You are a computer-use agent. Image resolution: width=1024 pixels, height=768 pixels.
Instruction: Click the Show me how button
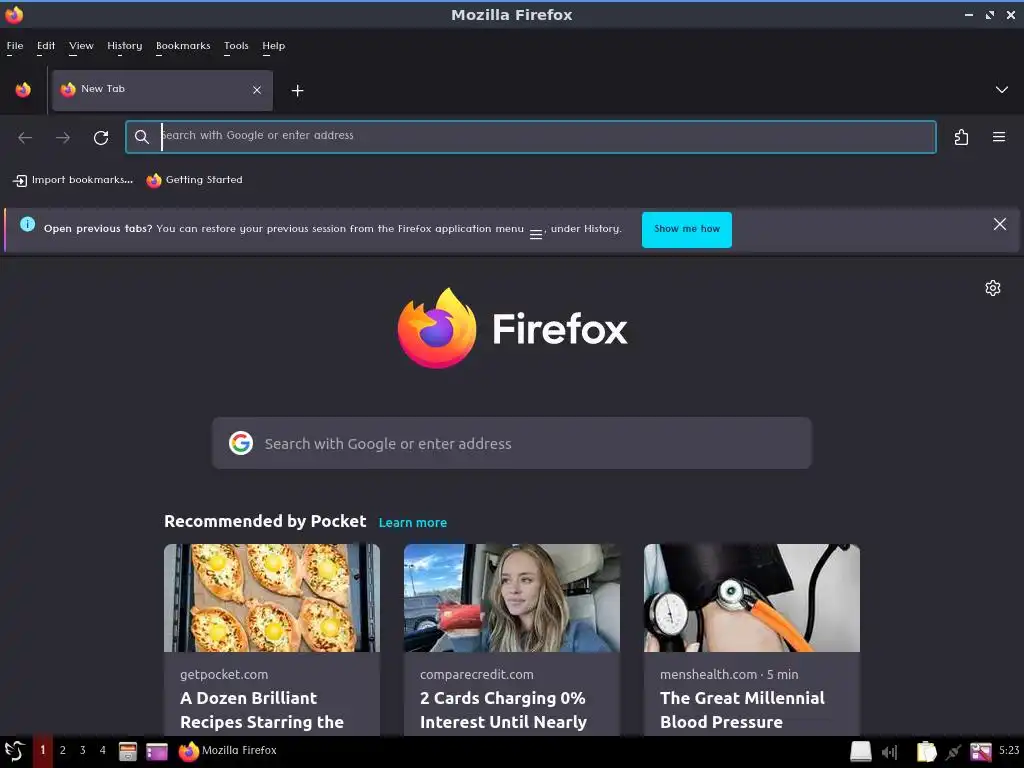[x=686, y=229]
